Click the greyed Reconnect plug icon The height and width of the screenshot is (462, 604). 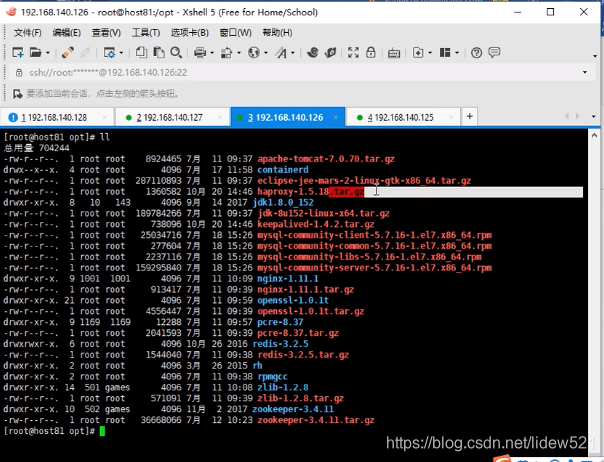(85, 52)
